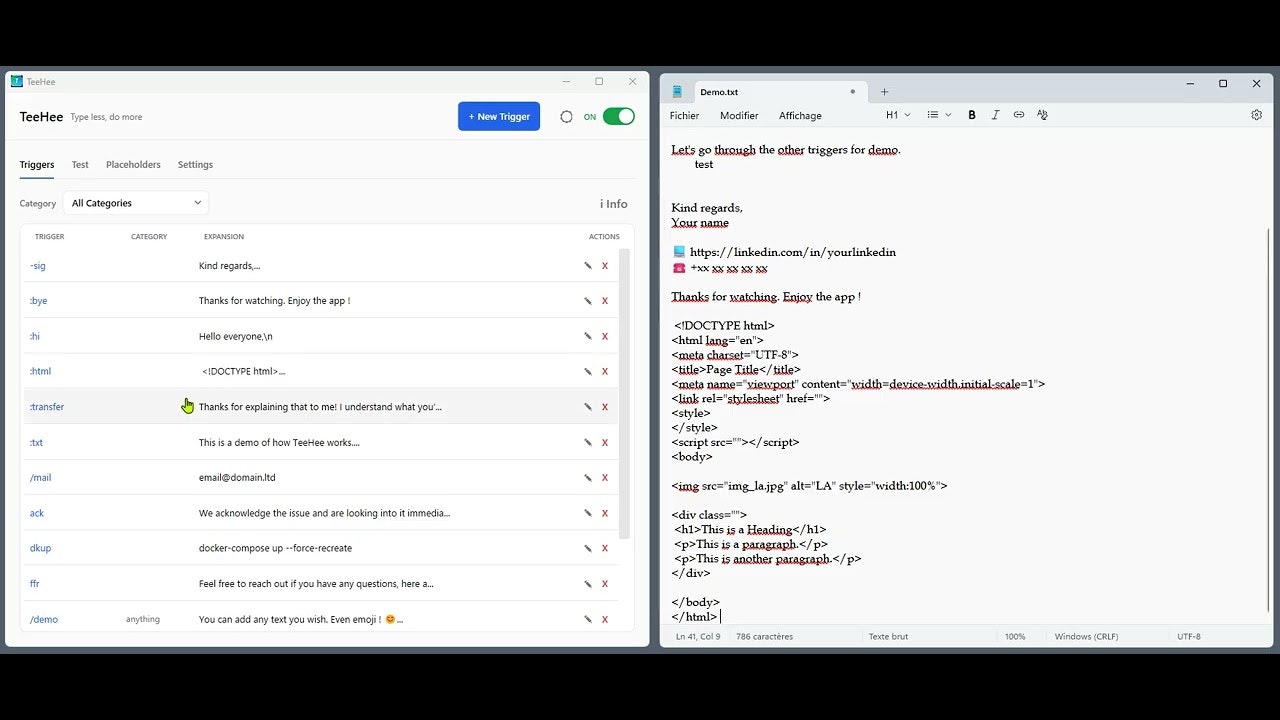Delete the :bye trigger
Viewport: 1280px width, 720px height.
[x=604, y=301]
